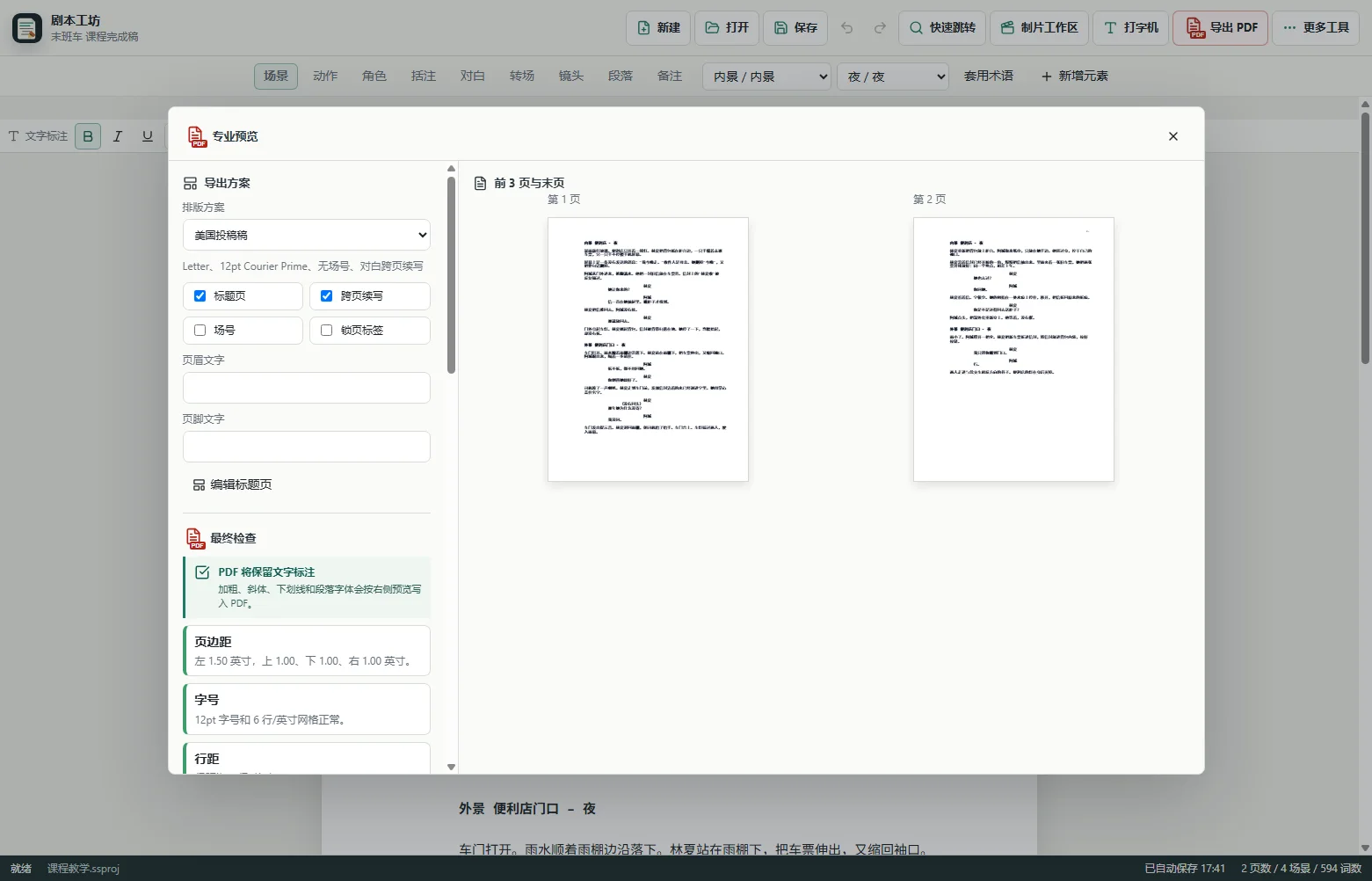
Task: Open 快速跳转 quick jump
Action: point(942,28)
